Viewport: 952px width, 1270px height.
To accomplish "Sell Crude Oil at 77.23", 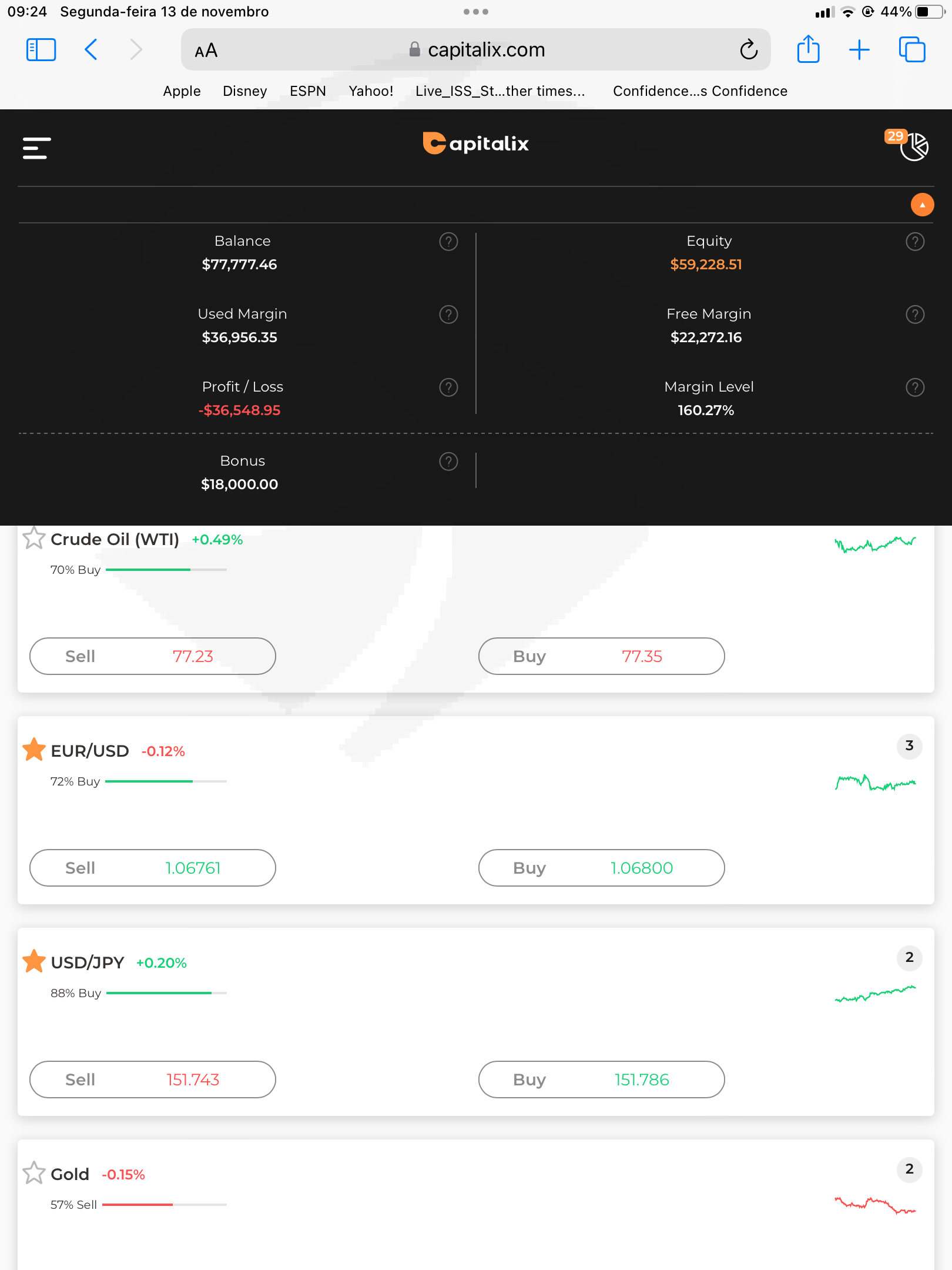I will pos(153,656).
